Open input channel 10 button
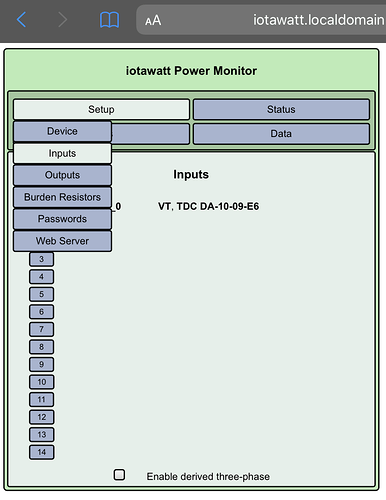Screen dimensions: 386x500 coord(41,382)
